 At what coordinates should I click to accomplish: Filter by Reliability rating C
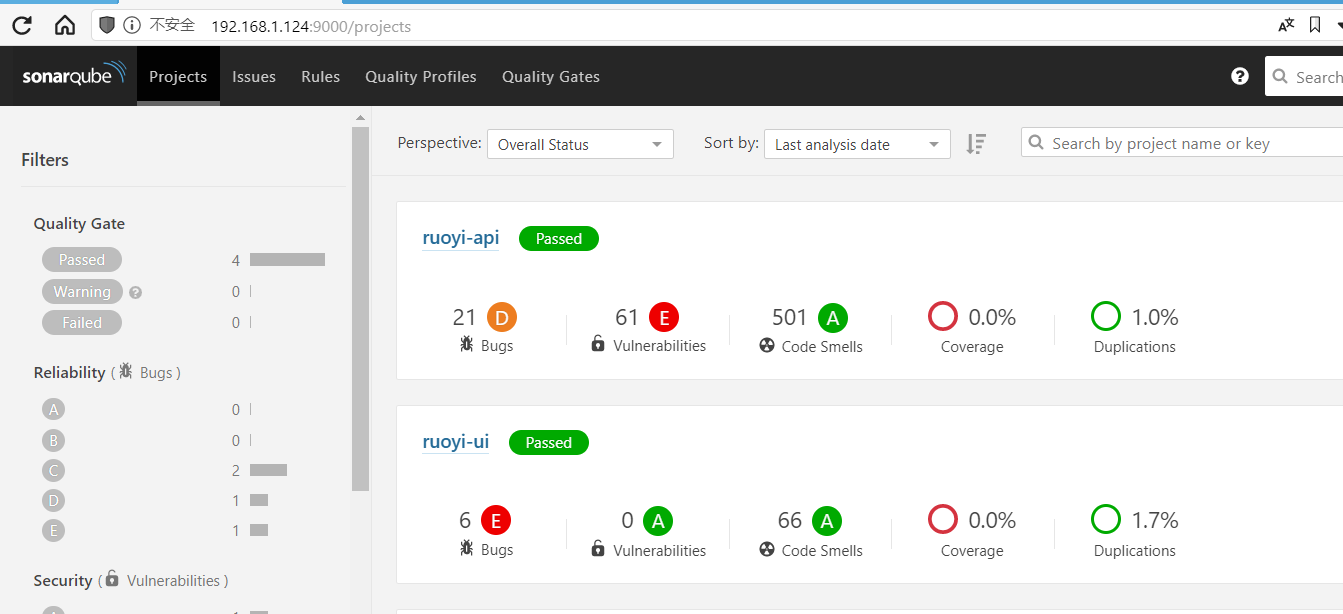pos(54,470)
